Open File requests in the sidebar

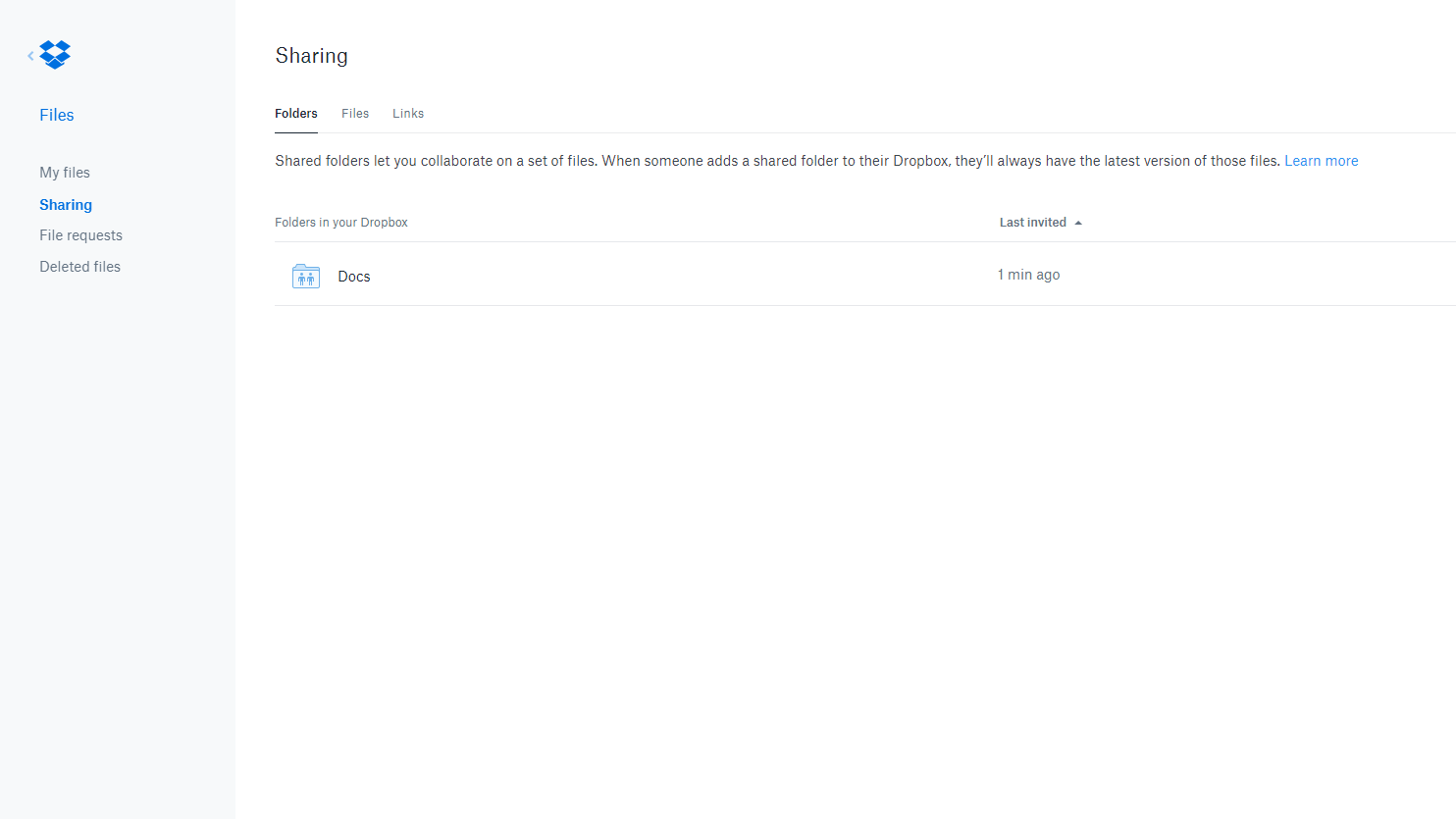(80, 235)
